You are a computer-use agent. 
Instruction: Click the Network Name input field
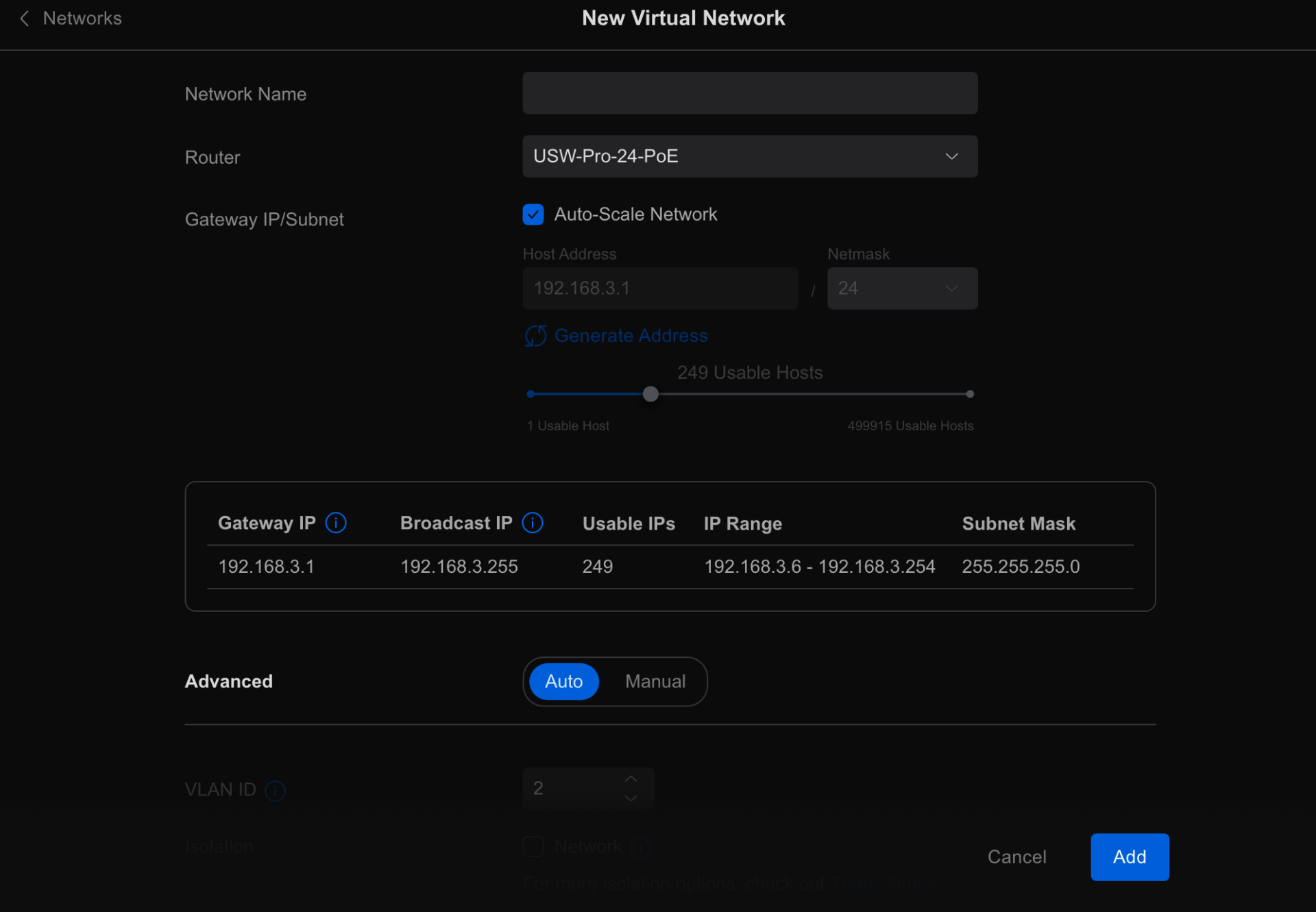click(749, 93)
